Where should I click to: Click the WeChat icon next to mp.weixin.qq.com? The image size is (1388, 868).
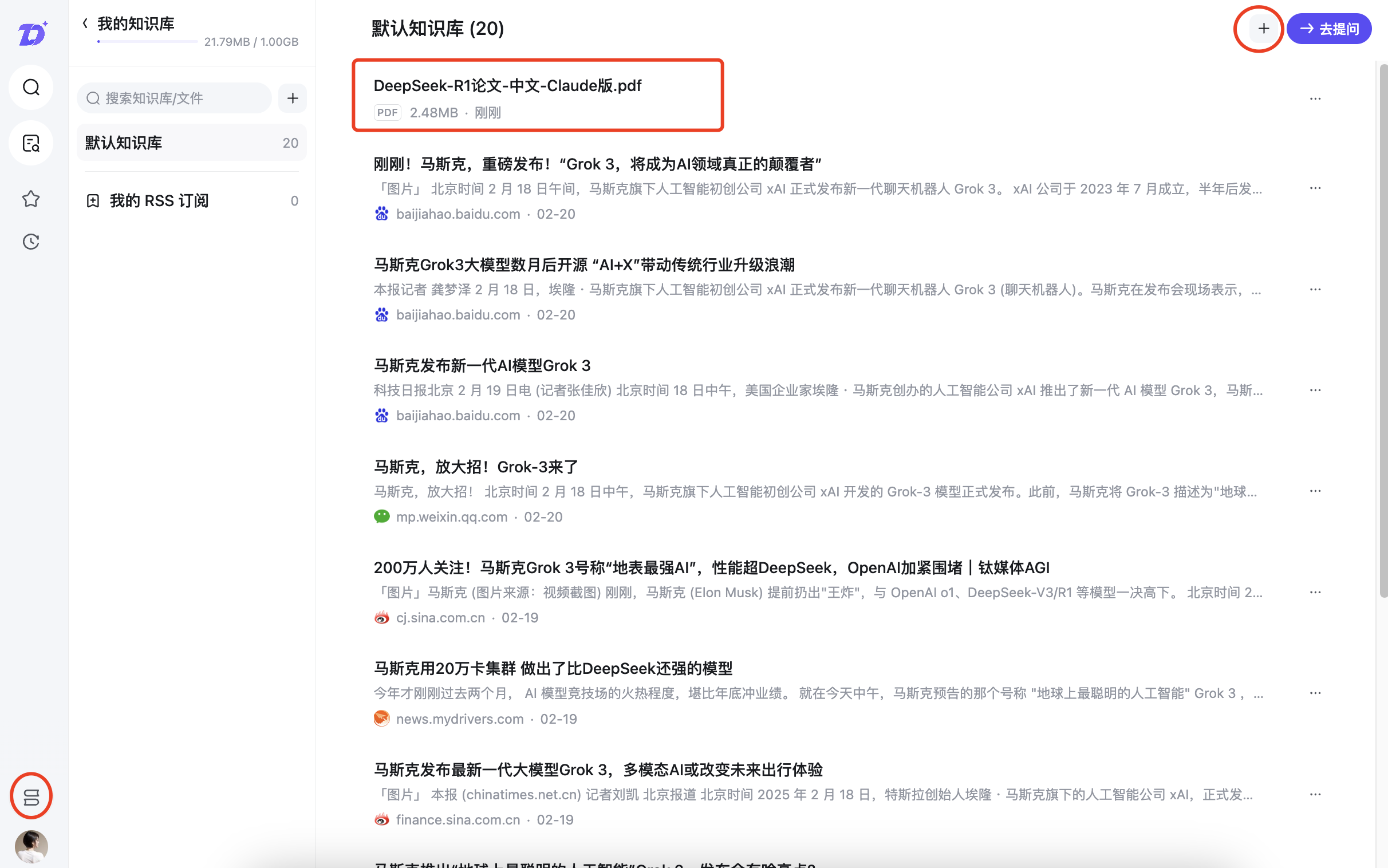click(x=382, y=516)
